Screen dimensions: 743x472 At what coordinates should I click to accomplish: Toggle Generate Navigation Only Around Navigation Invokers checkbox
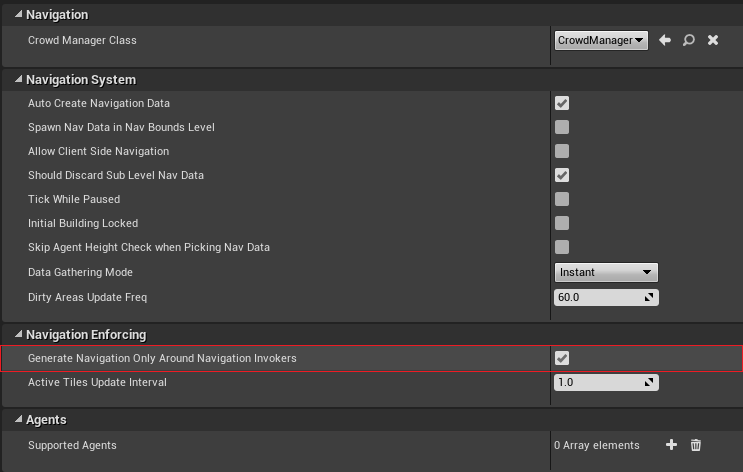click(562, 358)
